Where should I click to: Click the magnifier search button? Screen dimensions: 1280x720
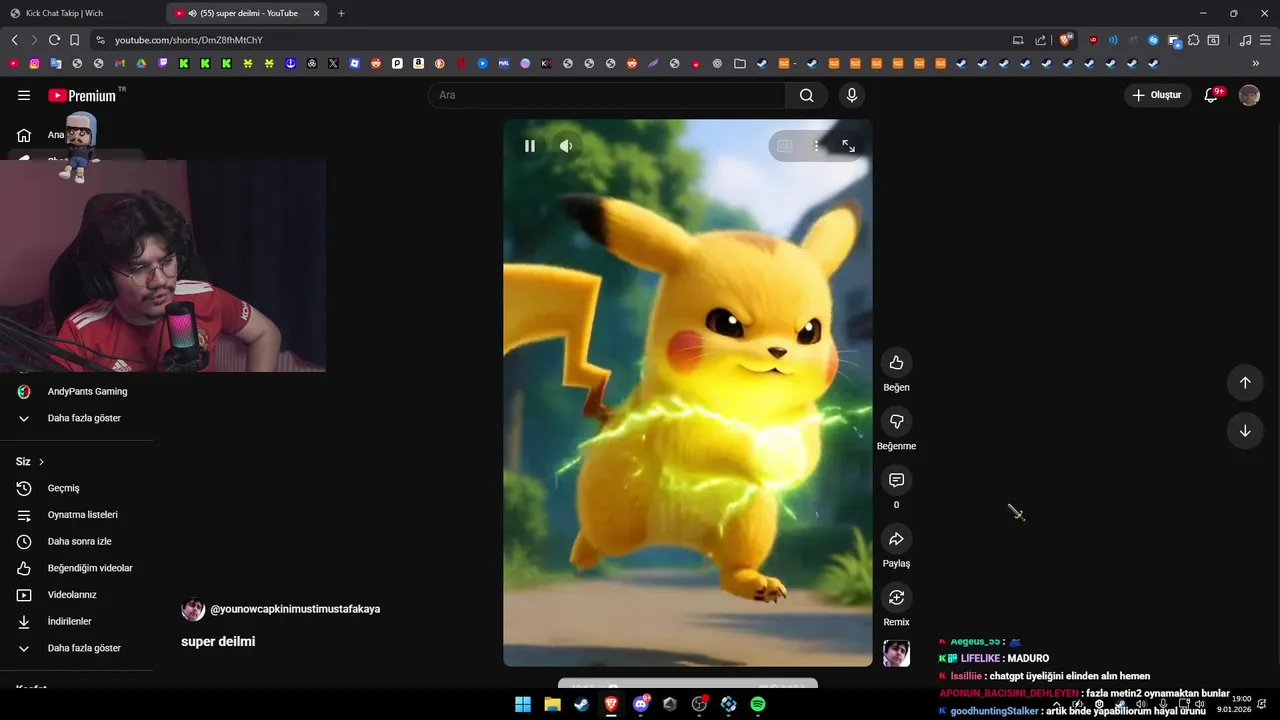click(807, 95)
